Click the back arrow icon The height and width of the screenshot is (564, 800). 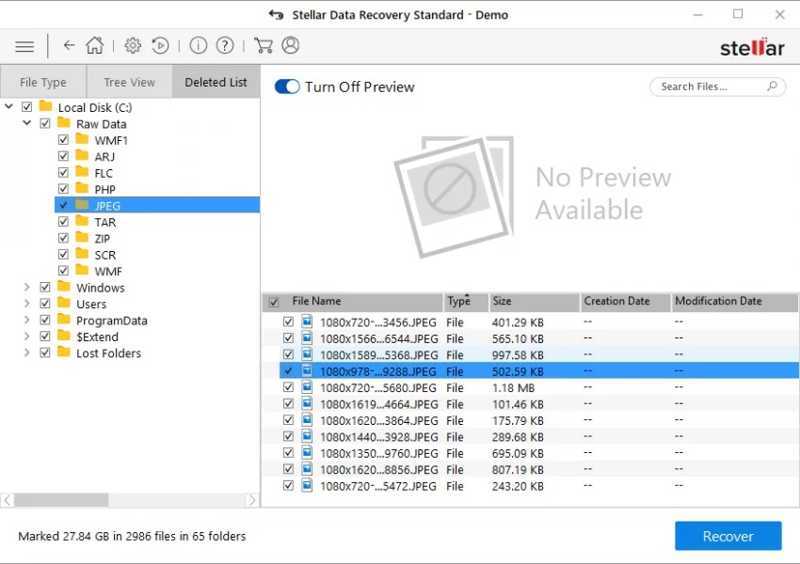point(69,46)
